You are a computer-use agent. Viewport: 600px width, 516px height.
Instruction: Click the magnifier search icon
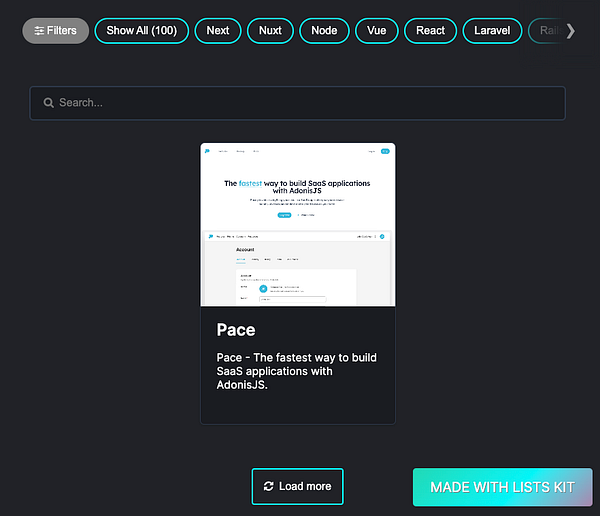click(x=49, y=103)
